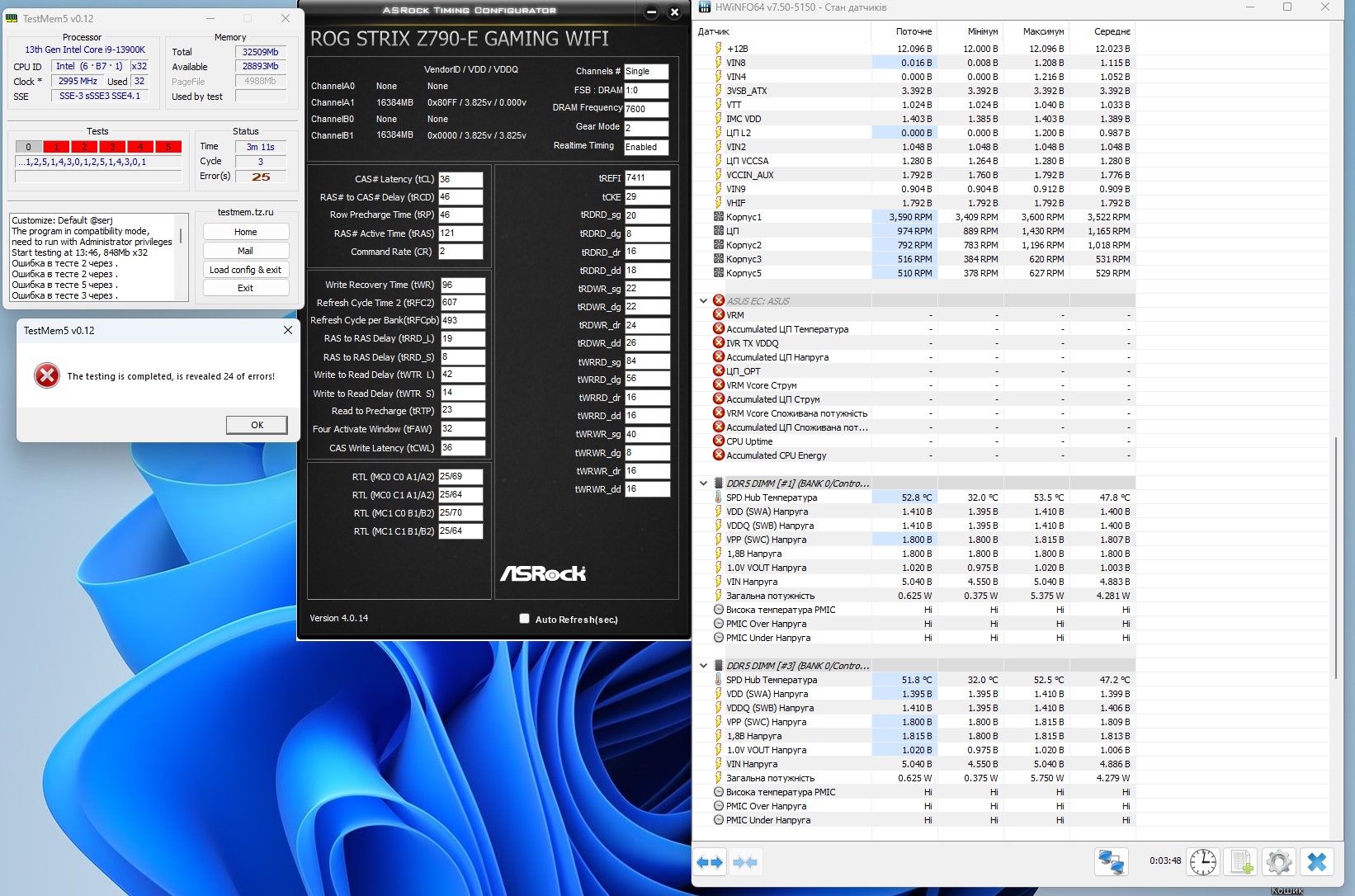Click the red error icon next to CPU Uptime

[719, 441]
